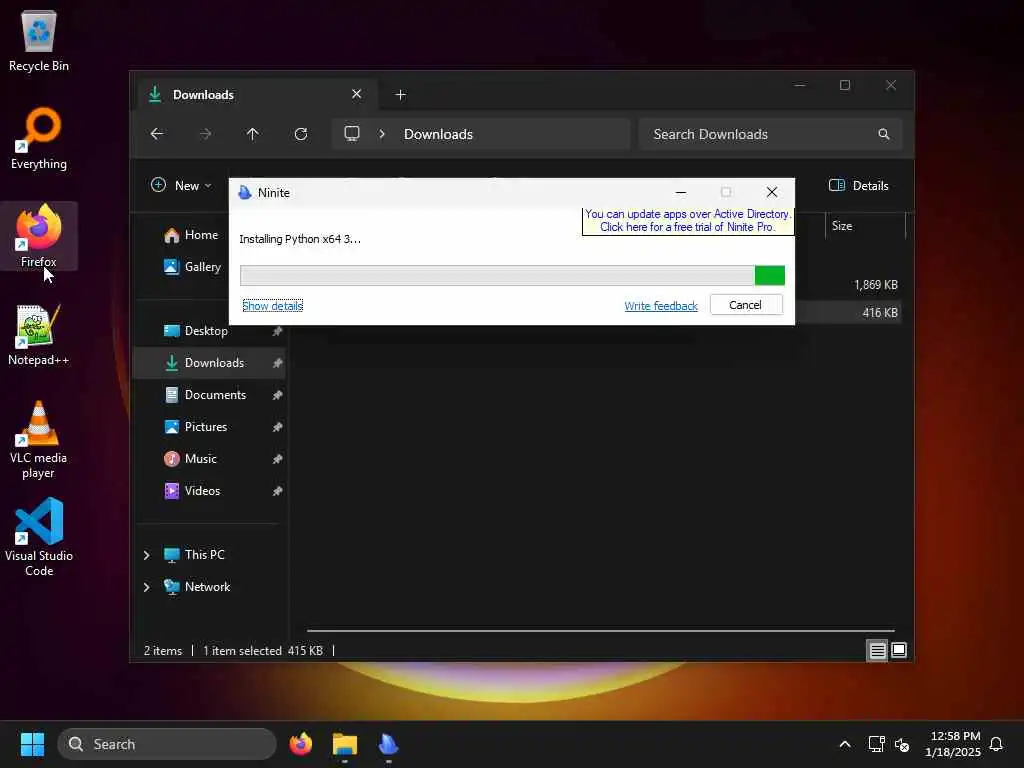
Task: Refresh the Downloads folder view
Action: 301,134
